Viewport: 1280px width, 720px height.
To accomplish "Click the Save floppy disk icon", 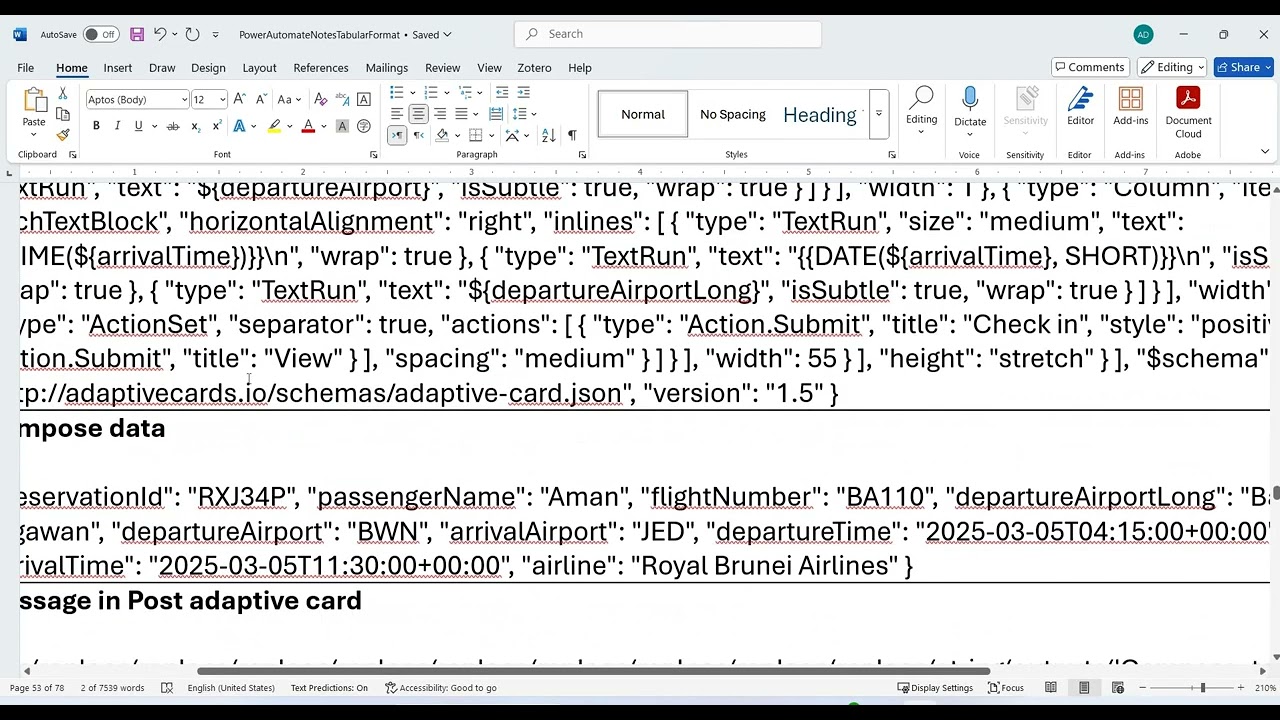I will coord(137,34).
